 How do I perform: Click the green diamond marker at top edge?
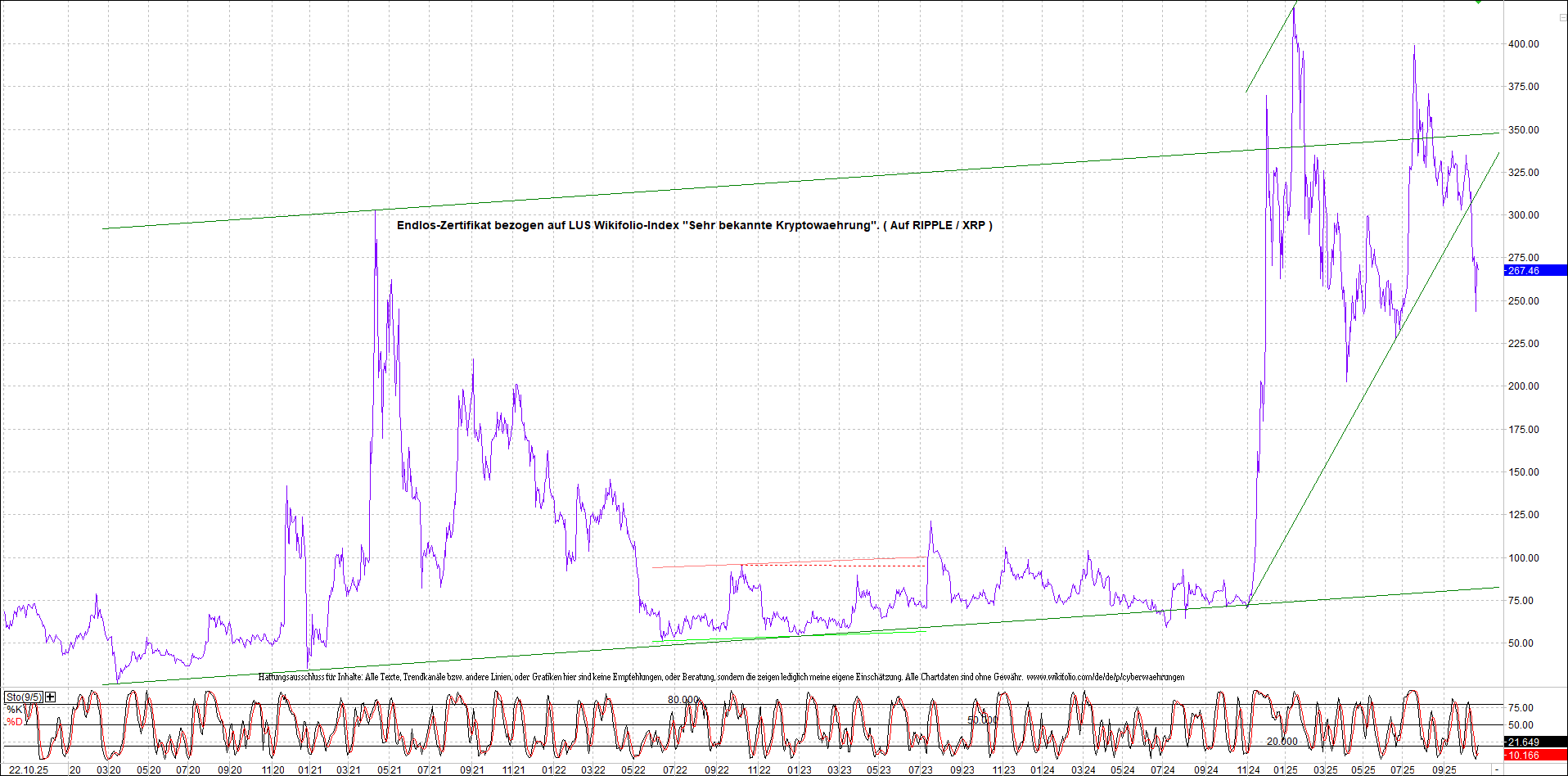(1478, 2)
